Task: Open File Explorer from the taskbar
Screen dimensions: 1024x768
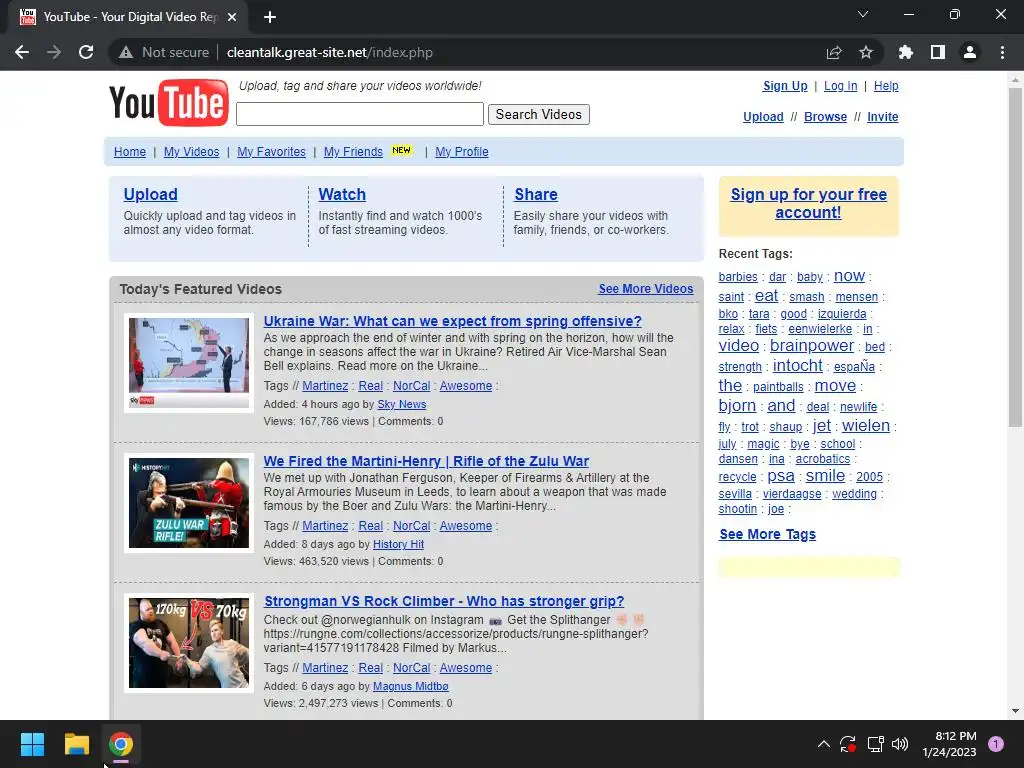Action: click(x=76, y=744)
